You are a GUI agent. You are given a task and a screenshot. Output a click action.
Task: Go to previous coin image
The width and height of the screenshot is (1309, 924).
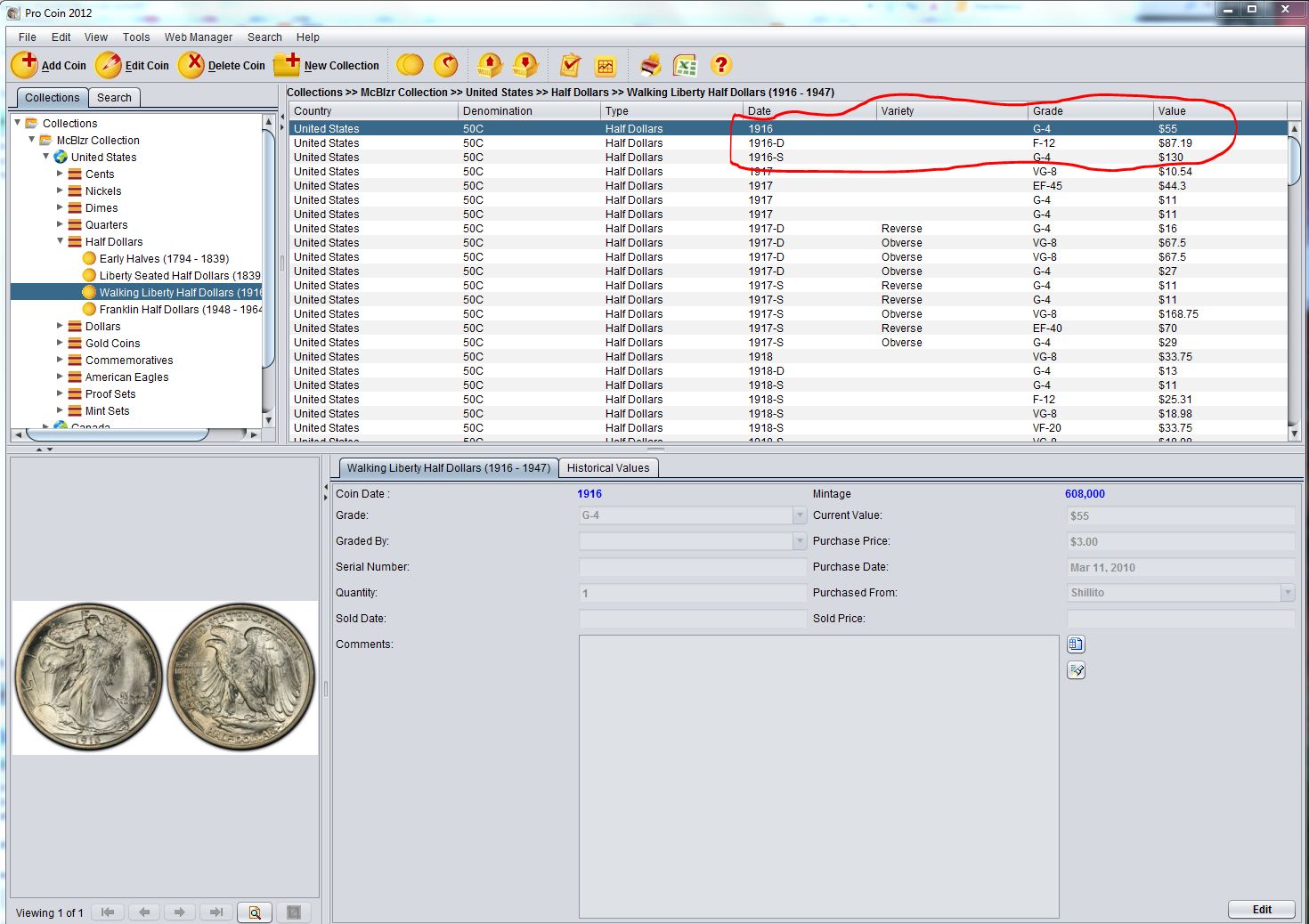(x=144, y=912)
